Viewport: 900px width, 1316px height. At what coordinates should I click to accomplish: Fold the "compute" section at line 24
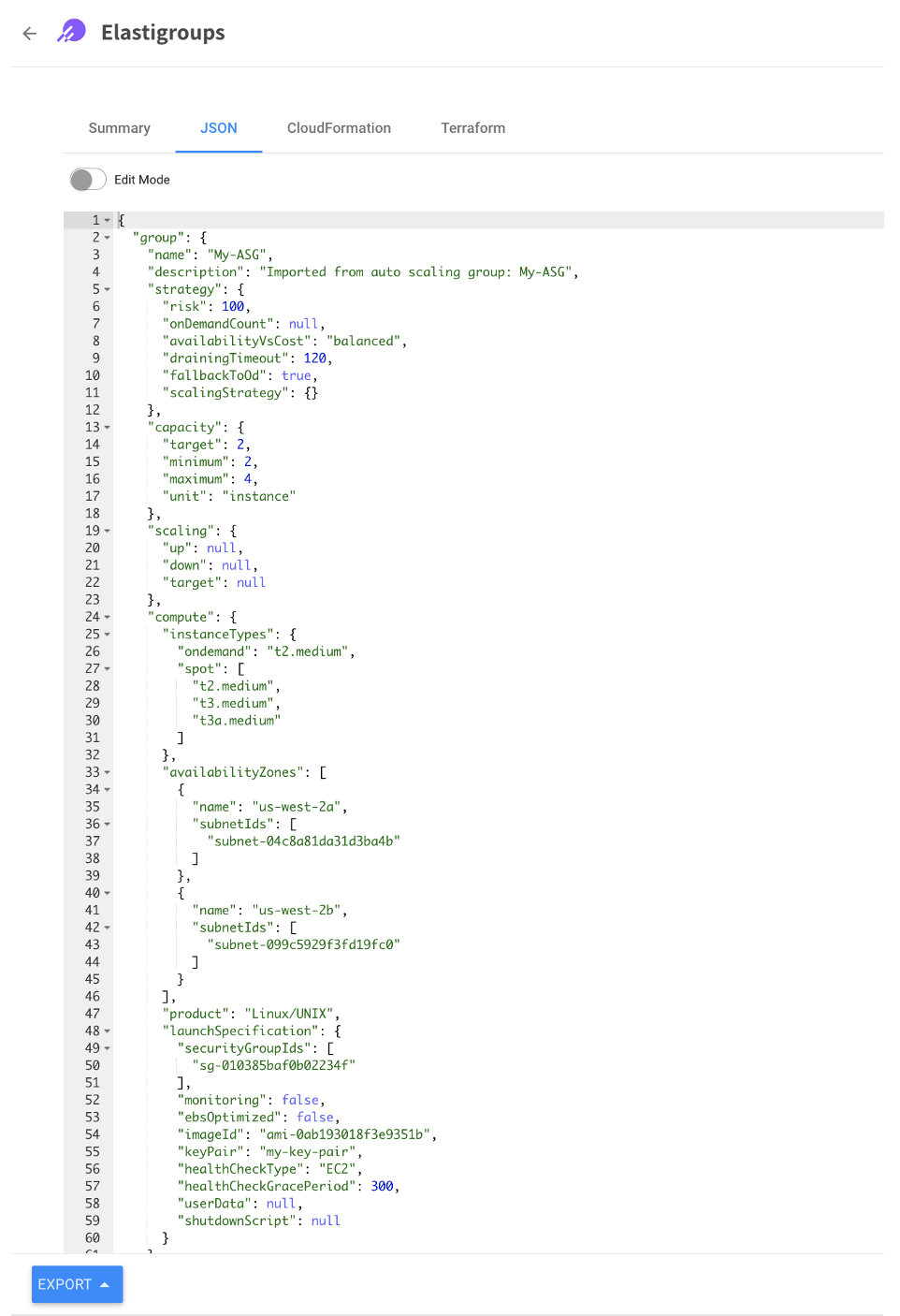point(108,617)
